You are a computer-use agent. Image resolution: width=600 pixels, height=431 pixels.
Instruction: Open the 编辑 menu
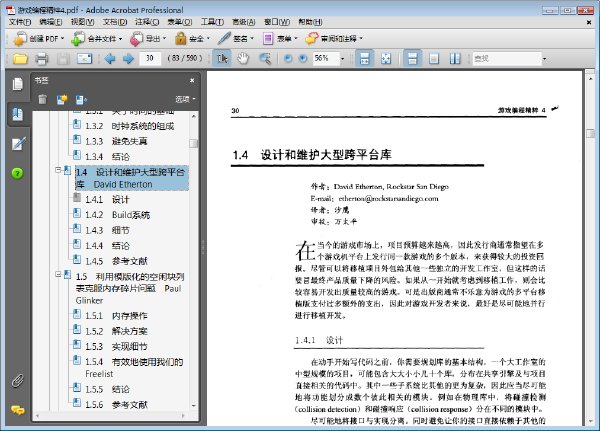pyautogui.click(x=51, y=22)
